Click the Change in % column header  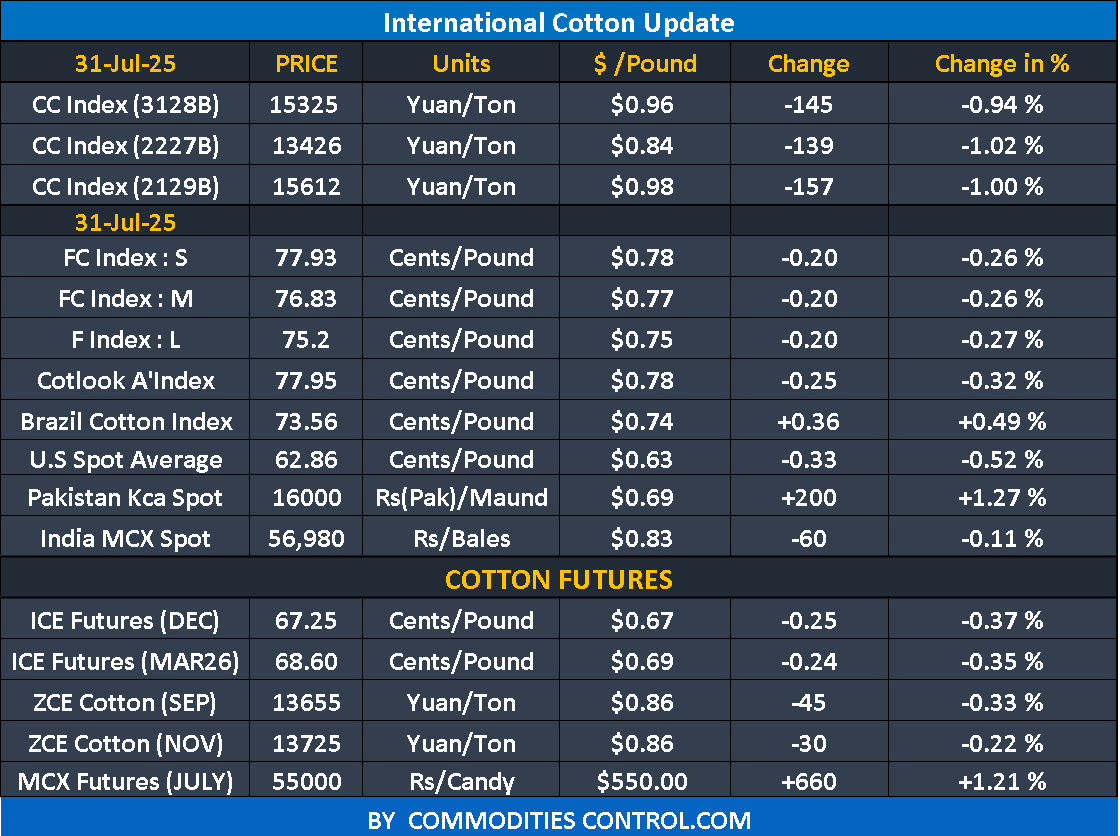[x=1002, y=64]
